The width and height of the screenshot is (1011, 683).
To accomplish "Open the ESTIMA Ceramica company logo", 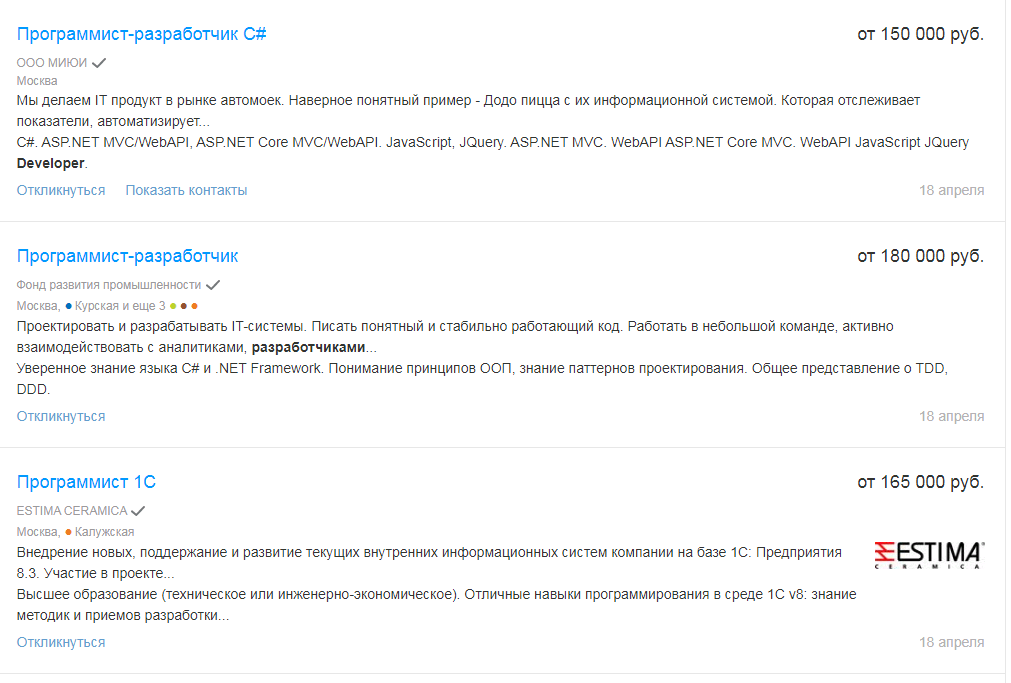I will (x=929, y=555).
